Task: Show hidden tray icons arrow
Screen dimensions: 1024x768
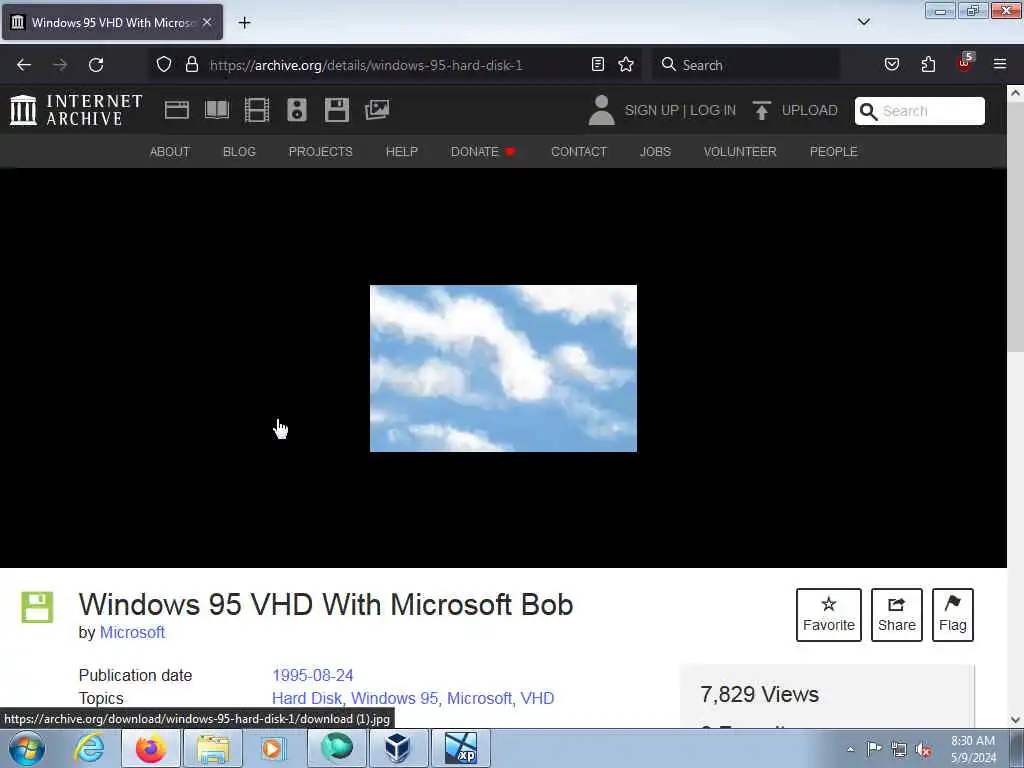Action: (850, 749)
